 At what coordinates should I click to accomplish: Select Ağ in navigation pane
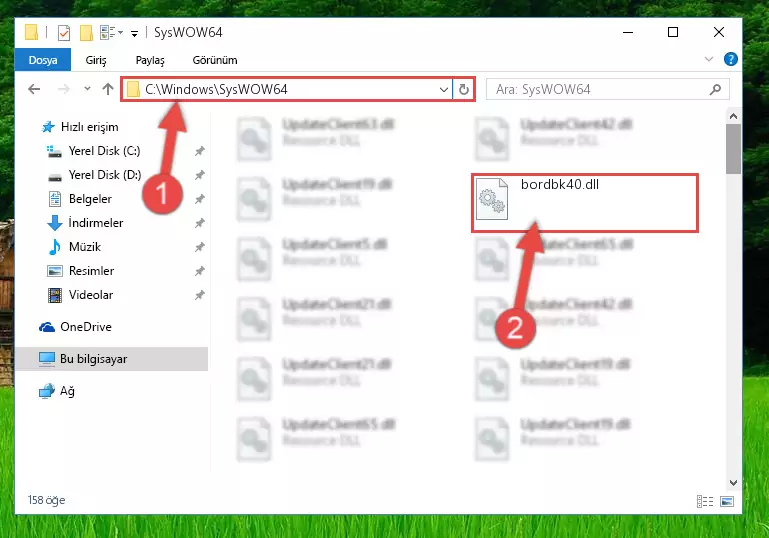point(57,391)
